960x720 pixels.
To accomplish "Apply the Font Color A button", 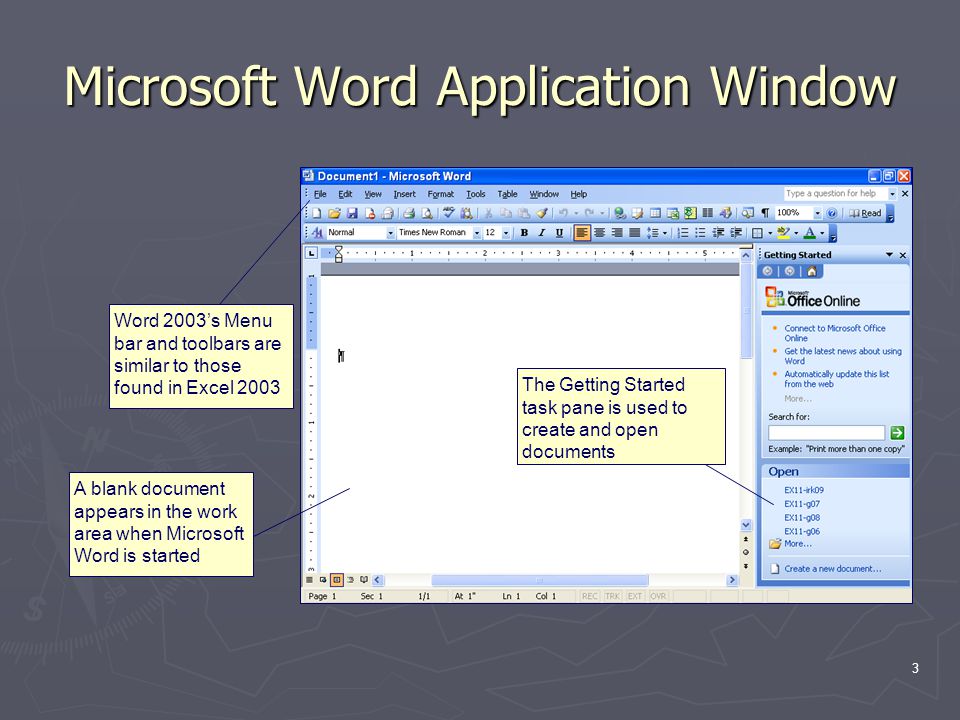I will point(809,233).
